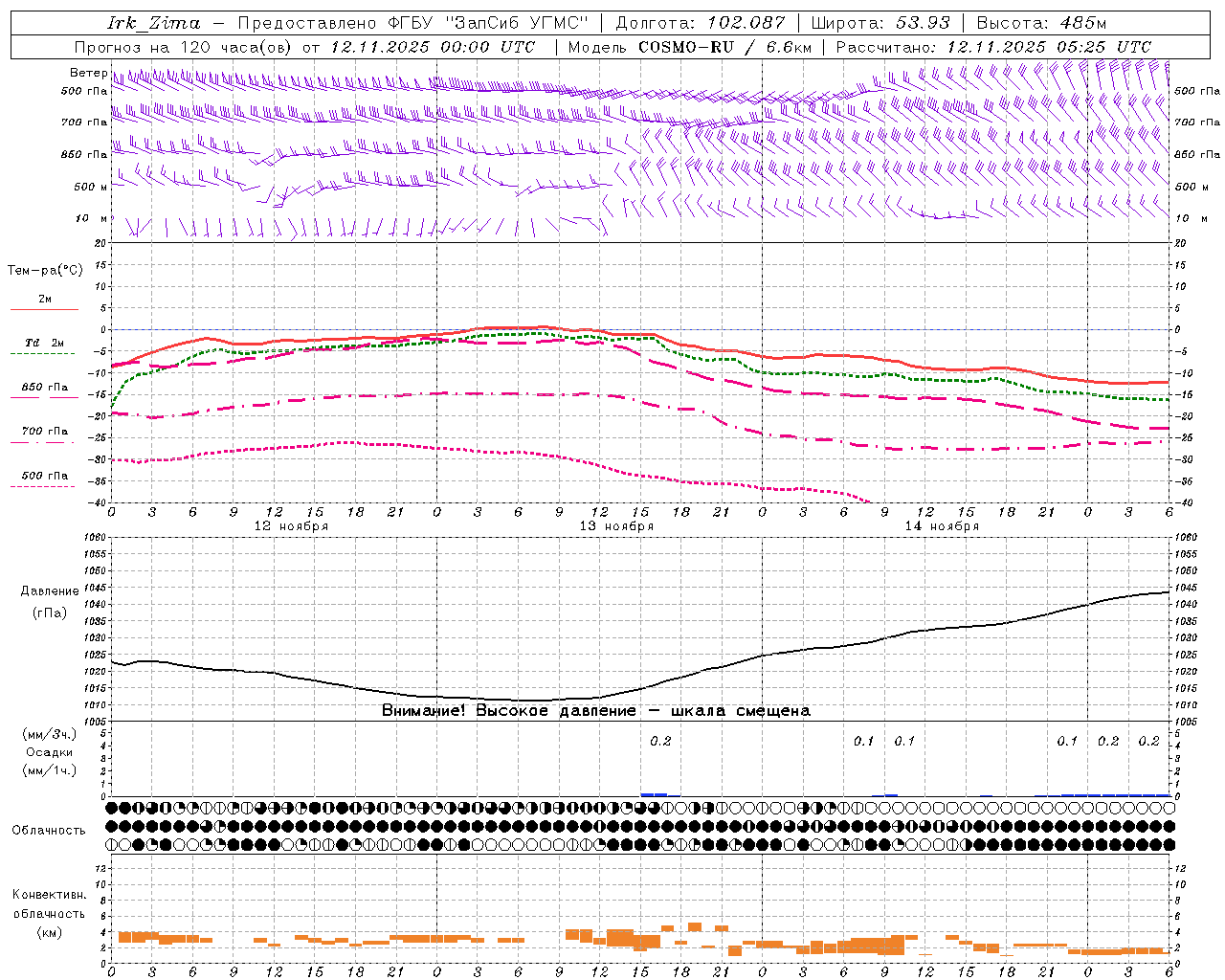Click the start time "12.11.2025 00:00 UTC"
This screenshot has height=980, width=1225.
433,47
